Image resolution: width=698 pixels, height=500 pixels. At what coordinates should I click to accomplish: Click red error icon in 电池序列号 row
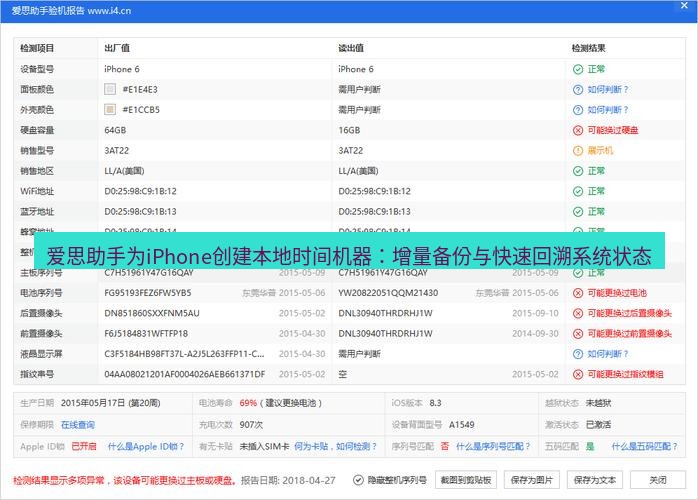click(x=578, y=293)
